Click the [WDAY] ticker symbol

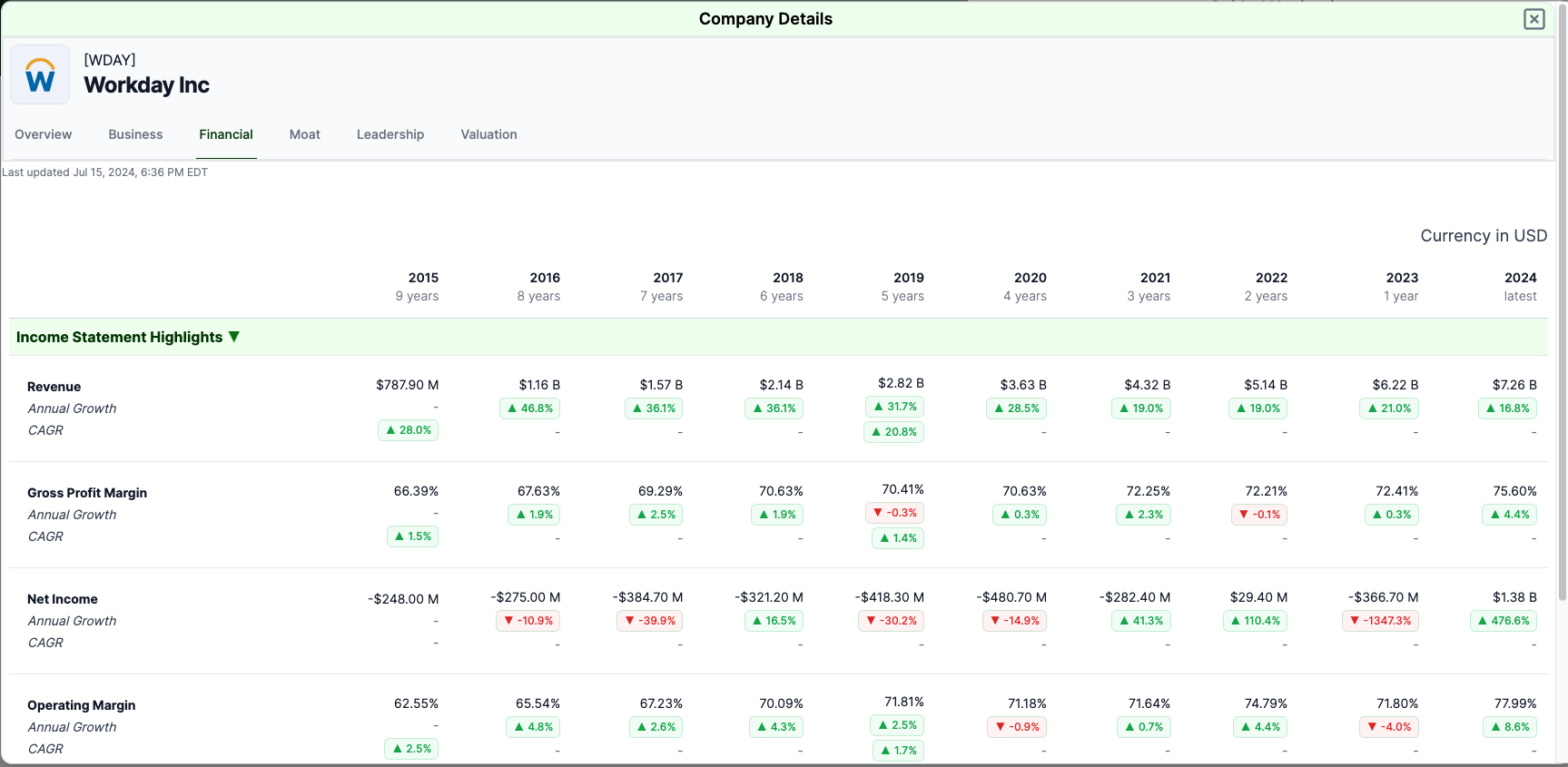tap(110, 60)
